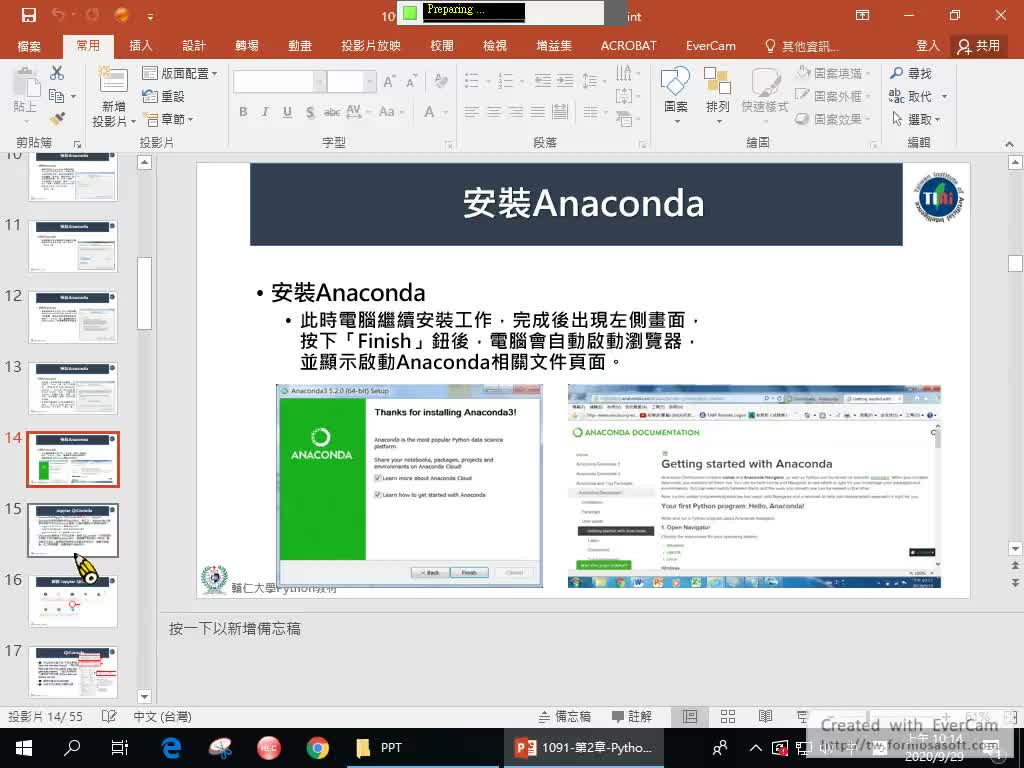The height and width of the screenshot is (768, 1024).
Task: Expand the font size dropdown arrow
Action: pos(370,82)
